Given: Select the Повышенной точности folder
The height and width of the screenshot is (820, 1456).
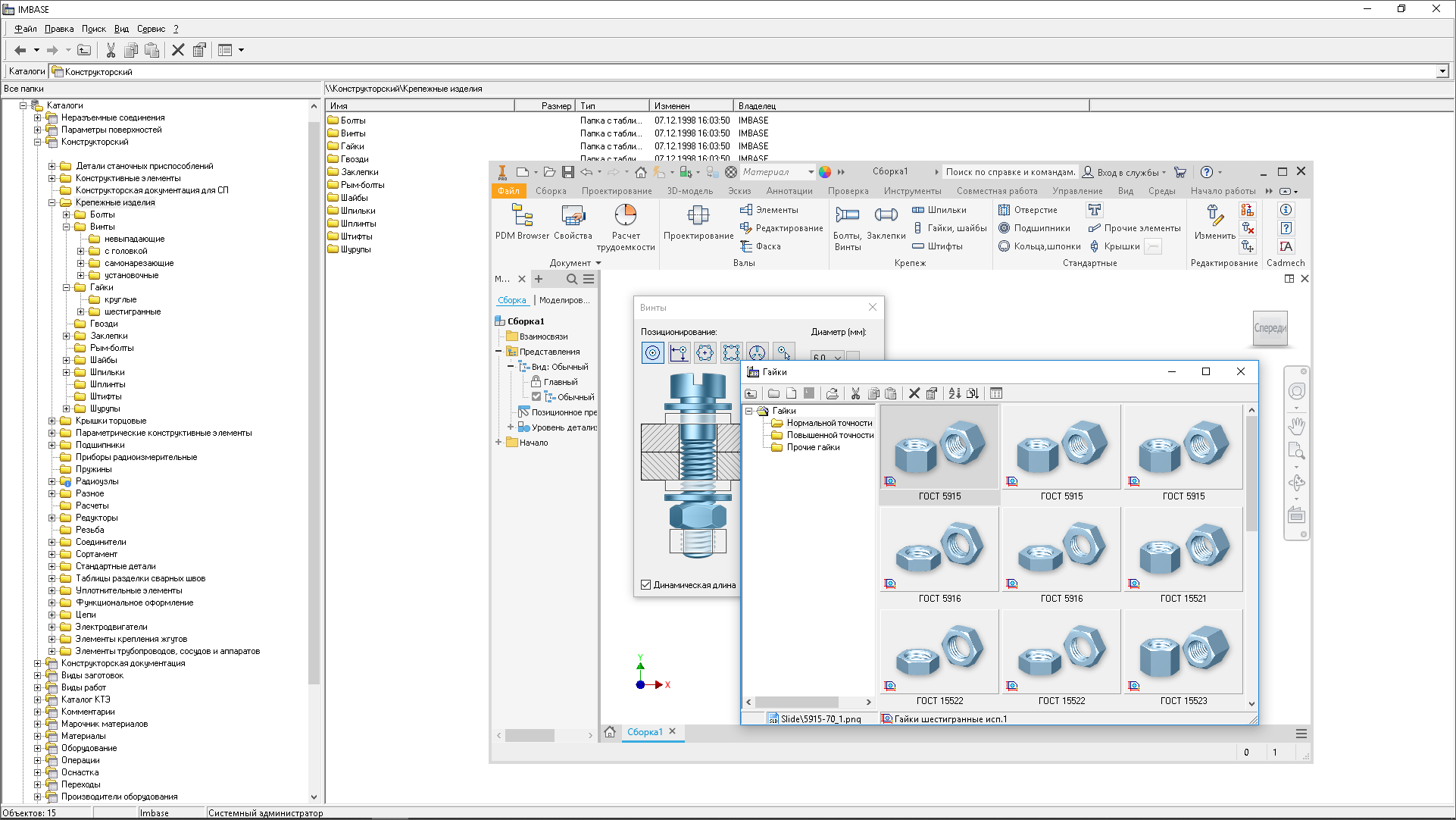Looking at the screenshot, I should tap(830, 435).
